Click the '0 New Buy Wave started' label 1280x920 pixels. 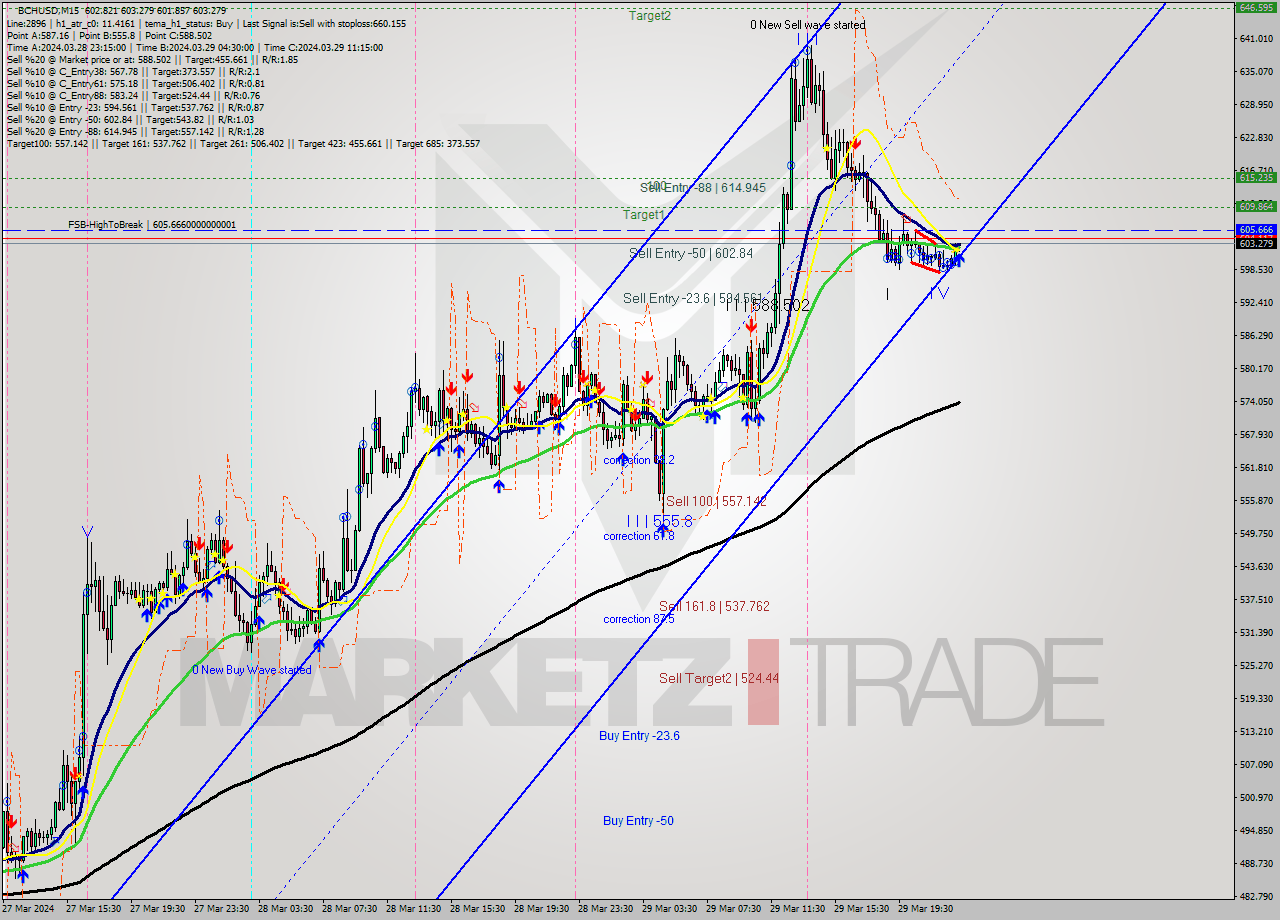tap(252, 670)
